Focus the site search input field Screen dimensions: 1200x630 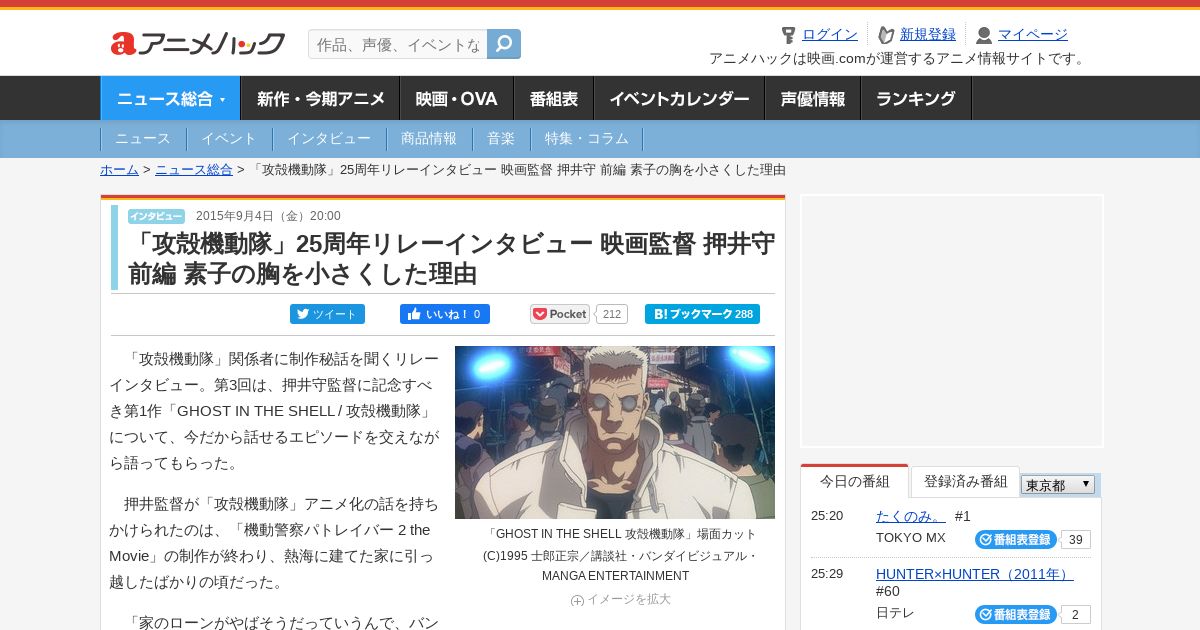click(398, 44)
